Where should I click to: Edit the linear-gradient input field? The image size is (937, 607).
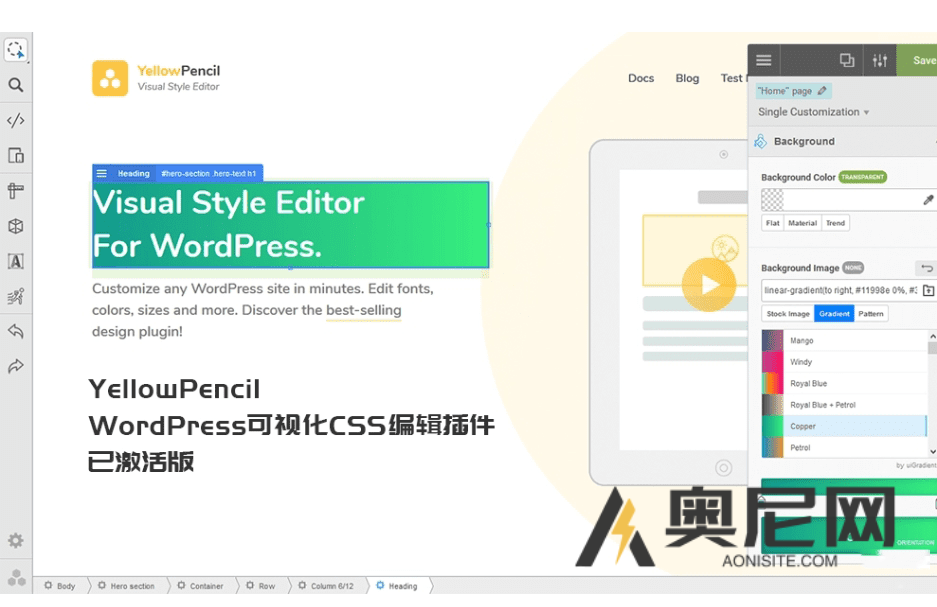coord(840,290)
